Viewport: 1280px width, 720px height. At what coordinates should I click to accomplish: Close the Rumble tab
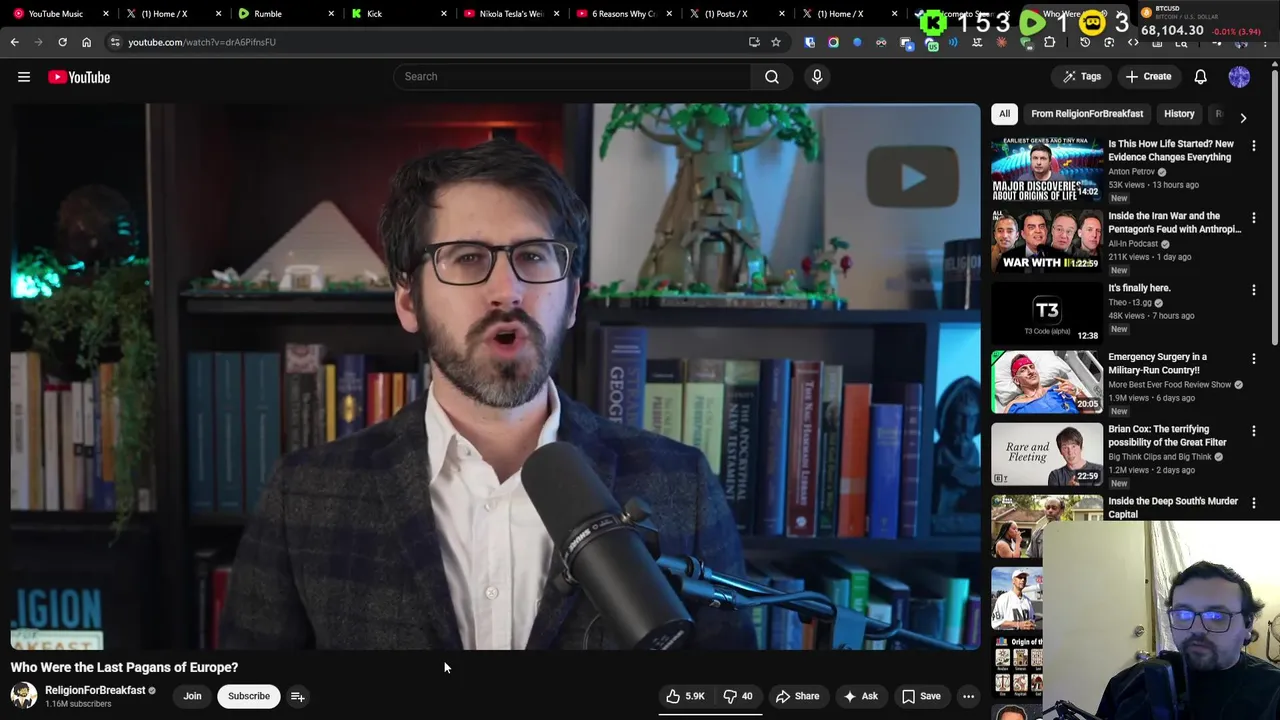pos(331,14)
